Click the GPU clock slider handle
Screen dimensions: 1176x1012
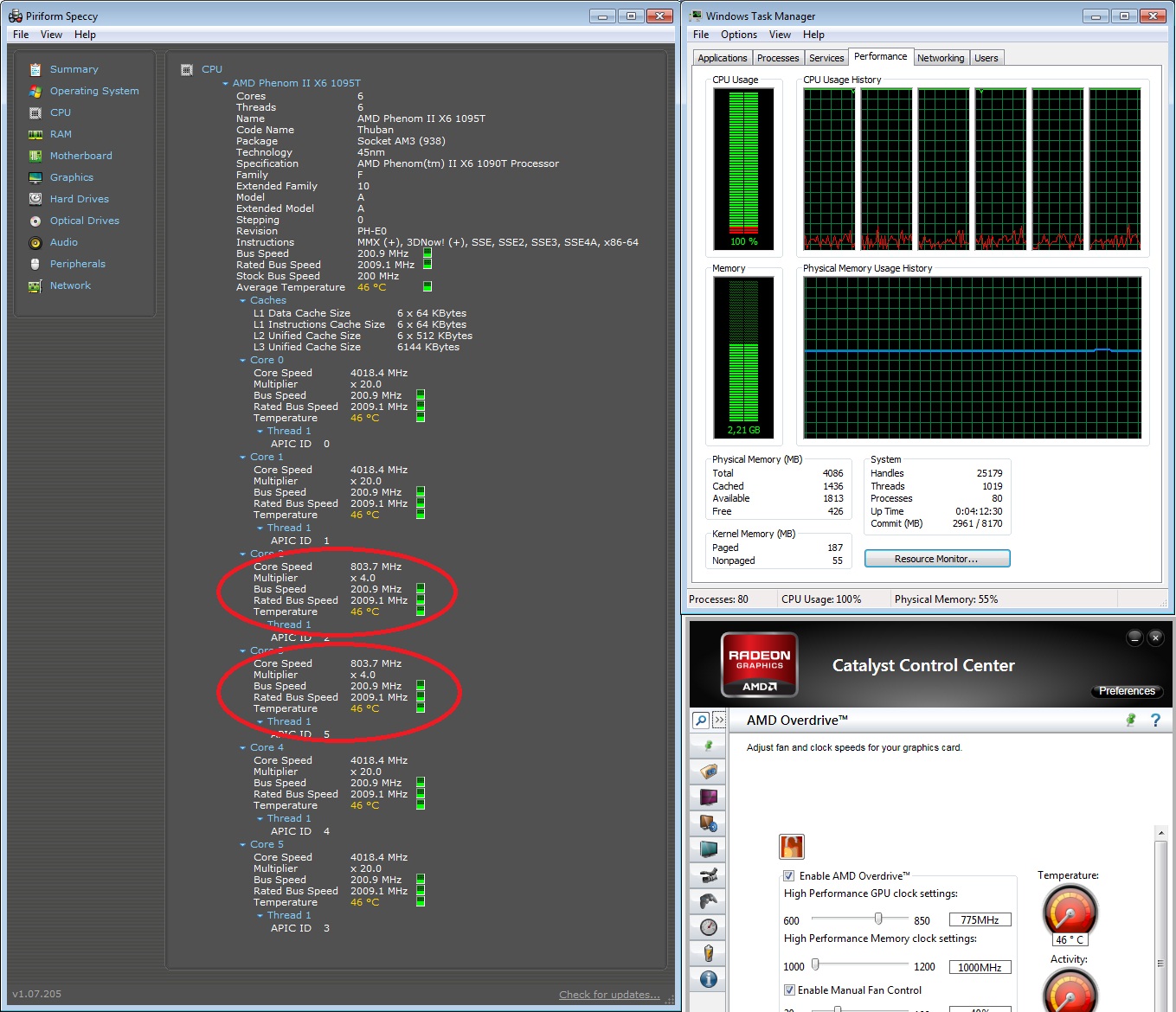878,919
